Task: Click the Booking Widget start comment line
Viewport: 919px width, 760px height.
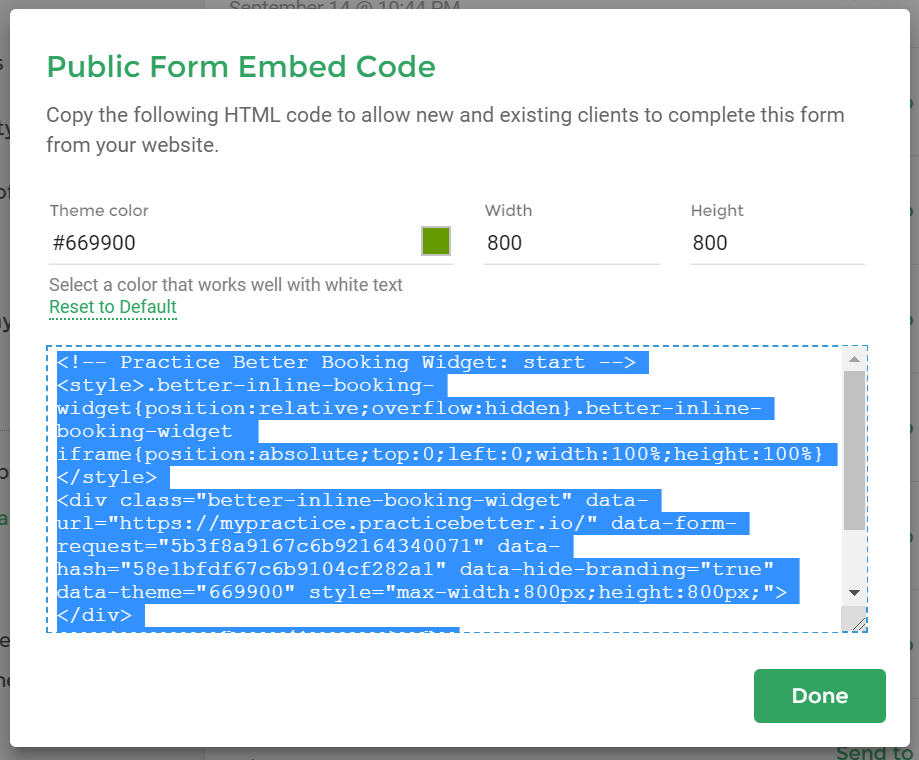Action: coord(346,363)
